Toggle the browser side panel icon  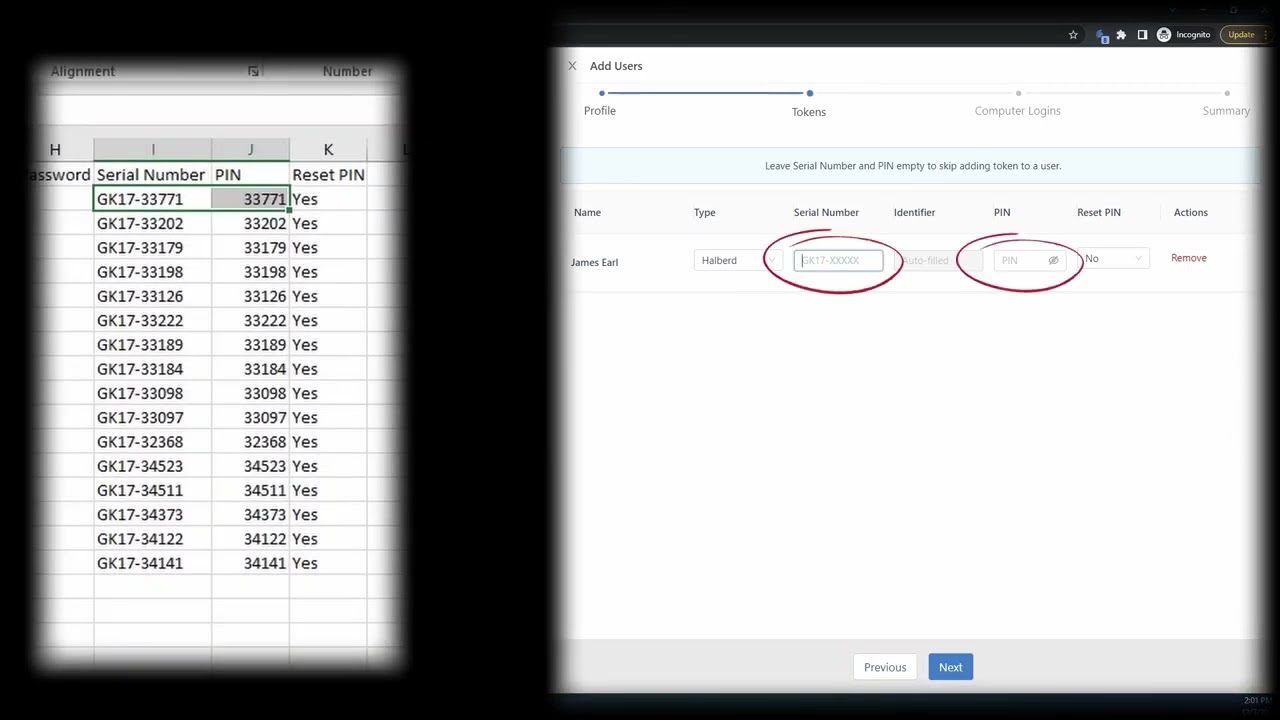point(1142,35)
